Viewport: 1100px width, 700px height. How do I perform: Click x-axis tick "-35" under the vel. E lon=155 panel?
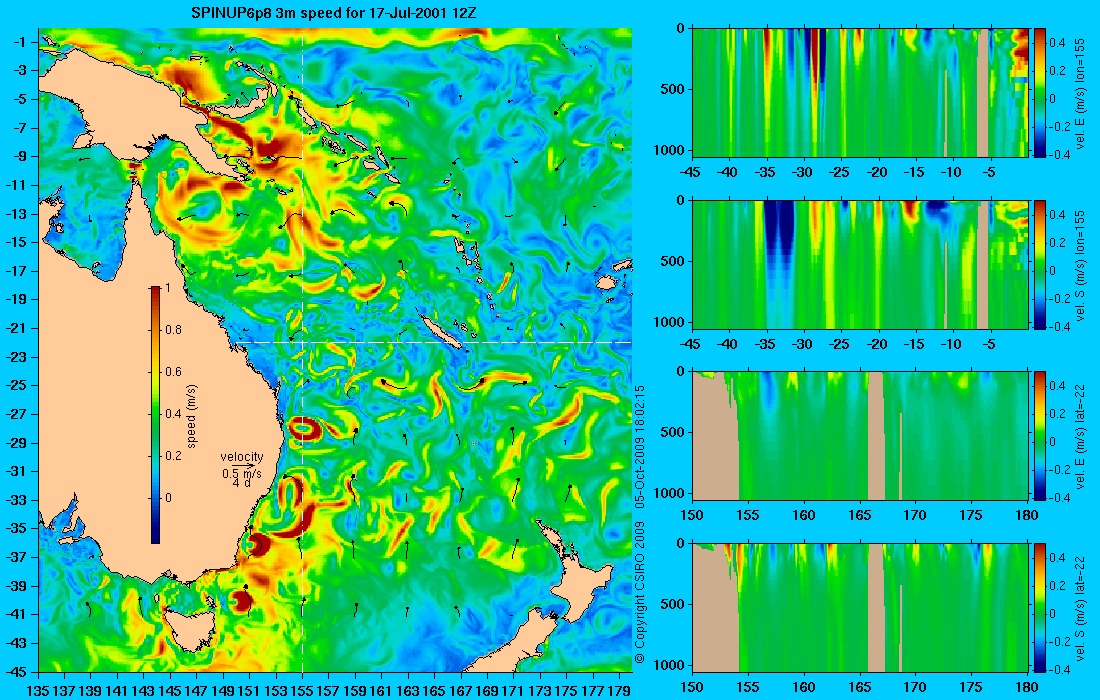(x=766, y=173)
